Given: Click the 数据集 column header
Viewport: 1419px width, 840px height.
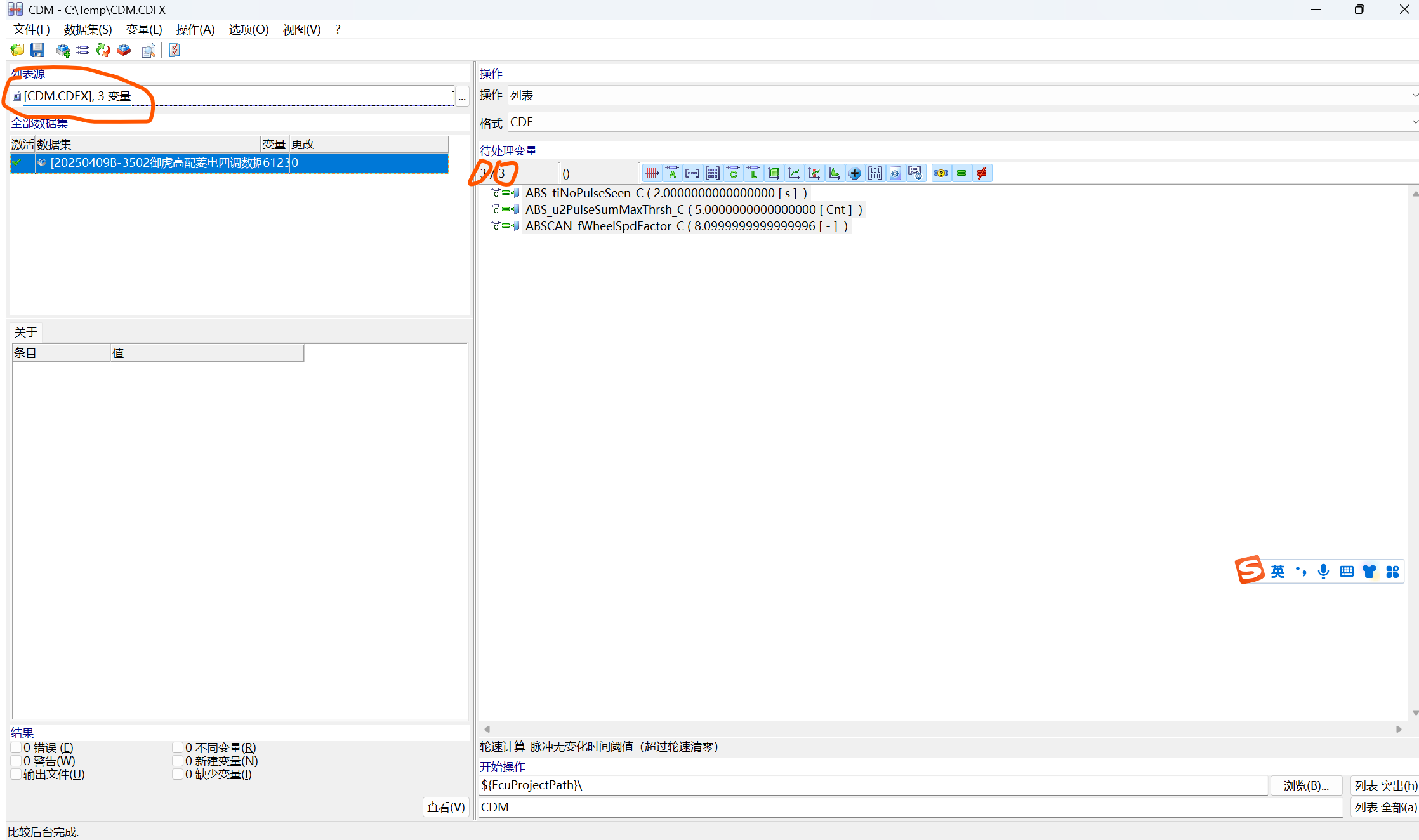Looking at the screenshot, I should (148, 144).
